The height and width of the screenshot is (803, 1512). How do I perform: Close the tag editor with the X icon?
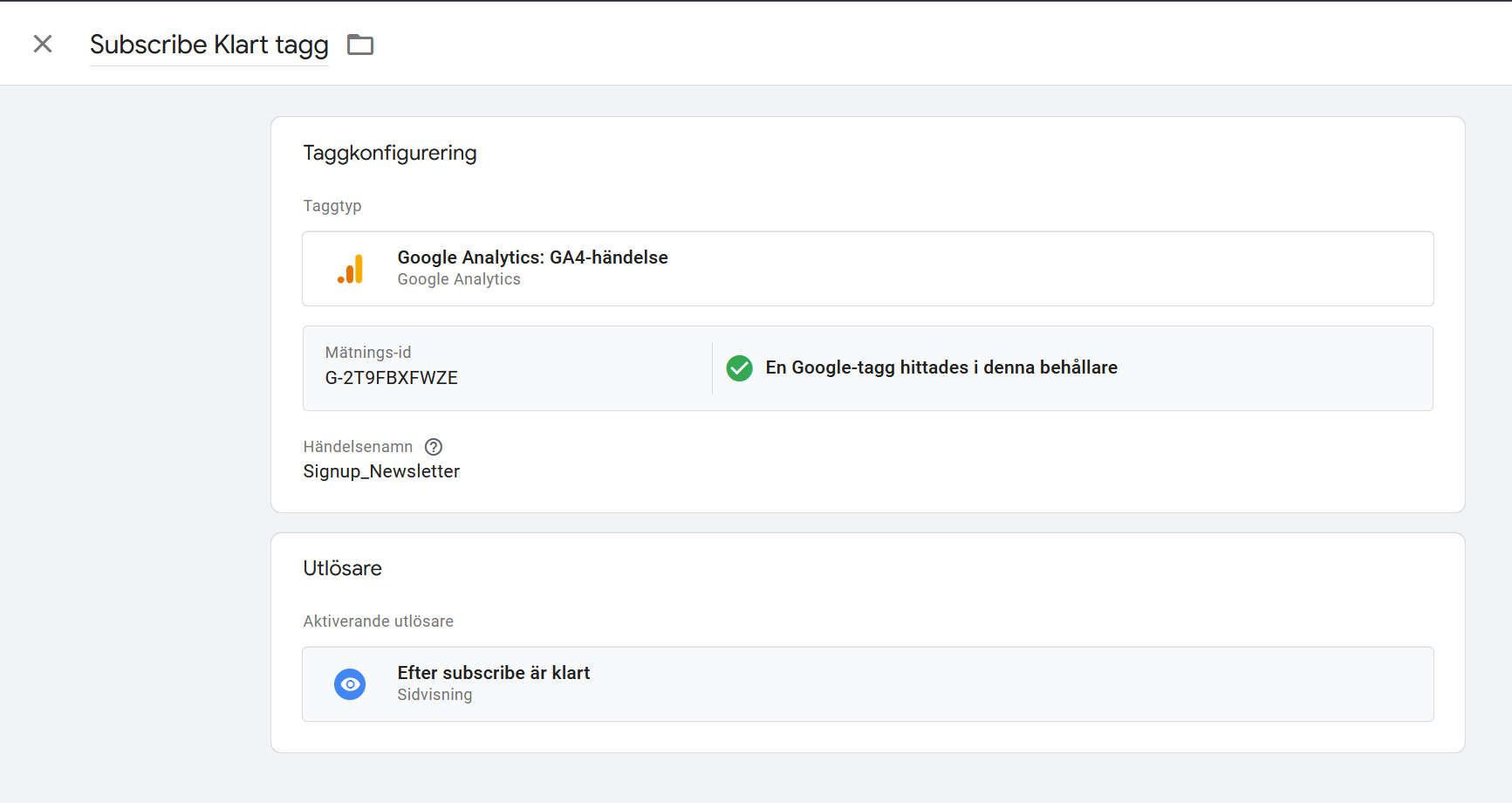click(x=43, y=44)
